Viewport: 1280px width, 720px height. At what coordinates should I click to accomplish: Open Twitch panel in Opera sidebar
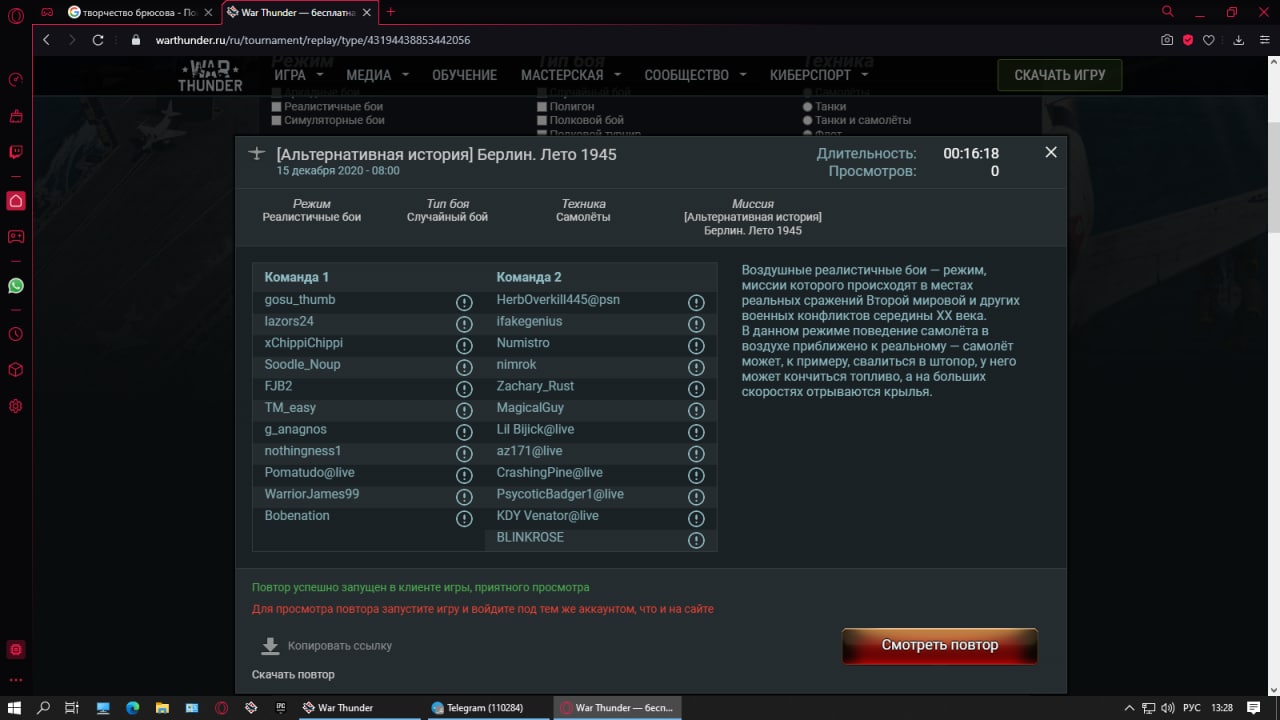click(16, 152)
